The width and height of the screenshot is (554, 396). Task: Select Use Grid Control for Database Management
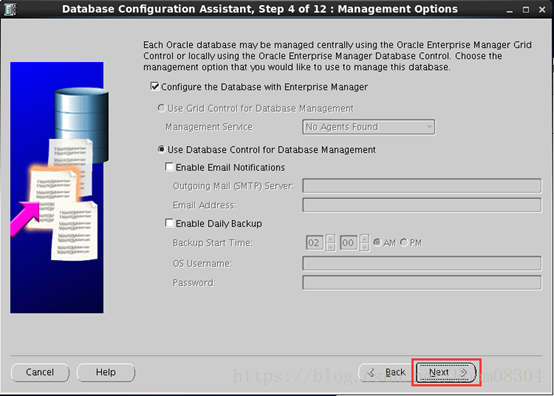161,108
